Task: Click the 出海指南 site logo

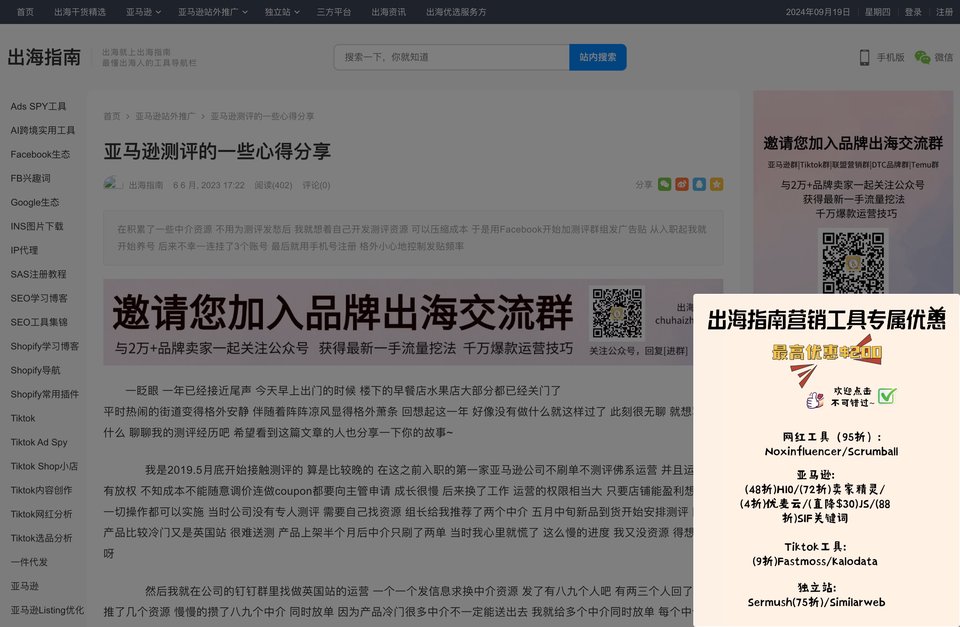Action: point(44,58)
